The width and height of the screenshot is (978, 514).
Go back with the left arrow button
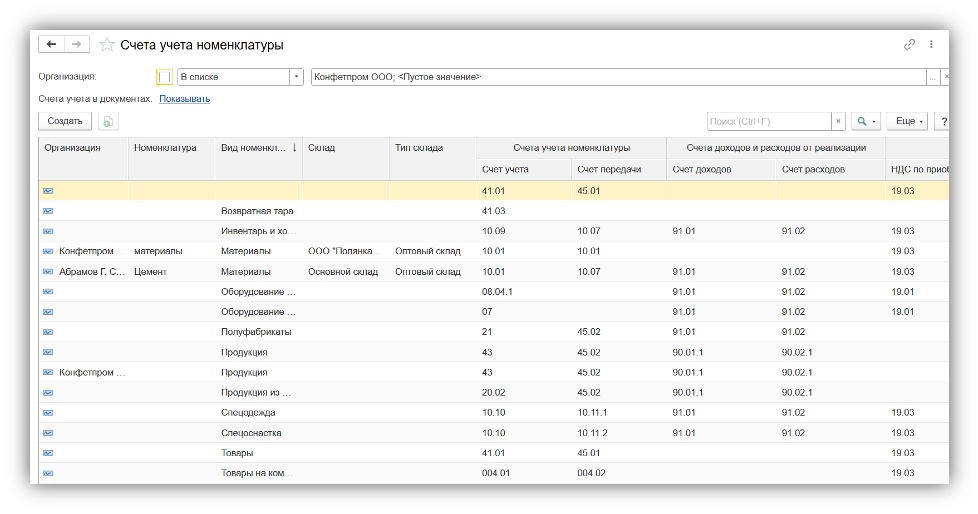[51, 45]
